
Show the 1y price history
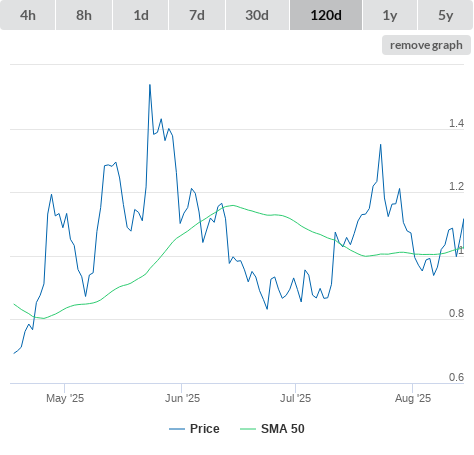pos(390,15)
